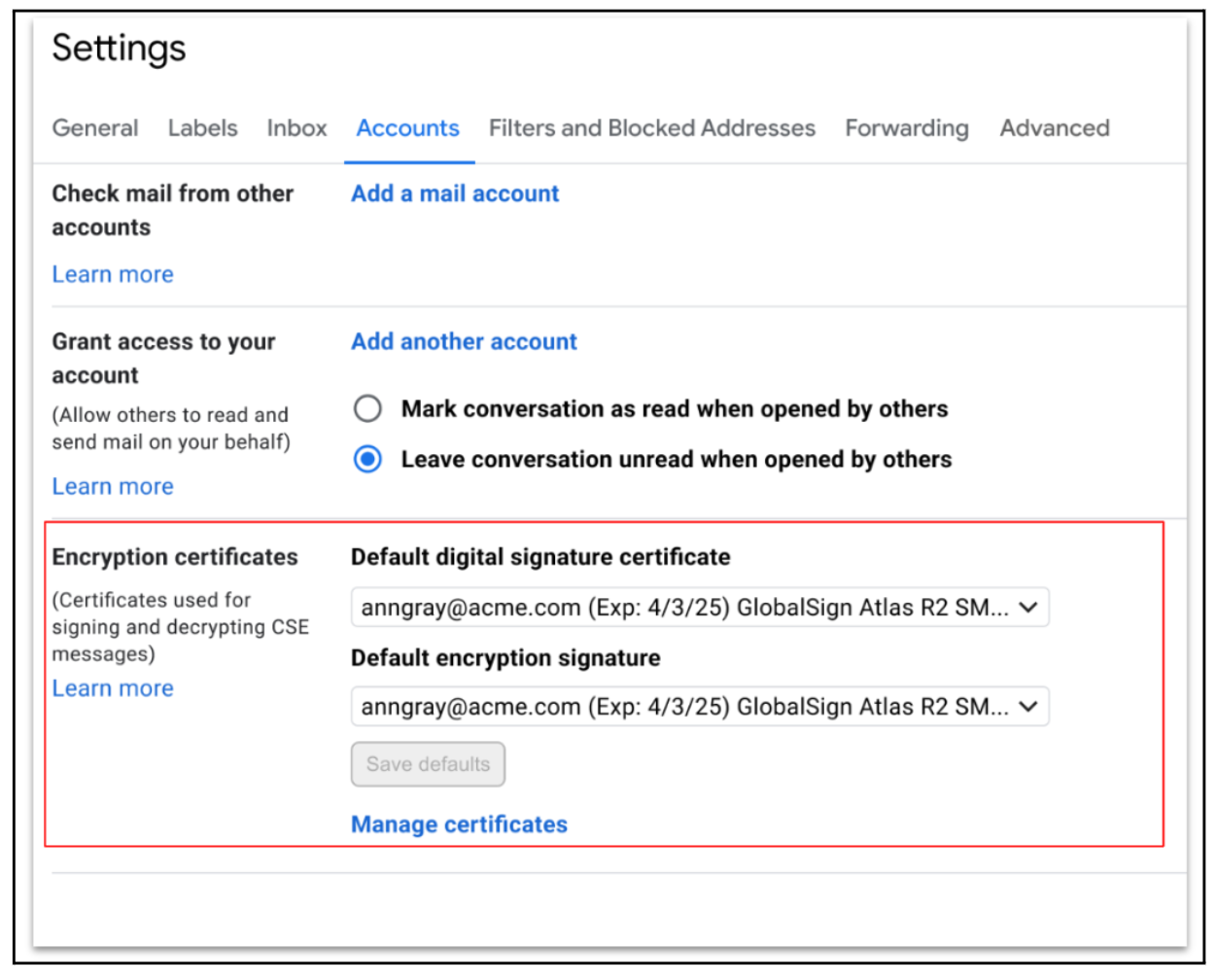1217x980 pixels.
Task: Go to the Inbox settings tab
Action: pyautogui.click(x=296, y=128)
